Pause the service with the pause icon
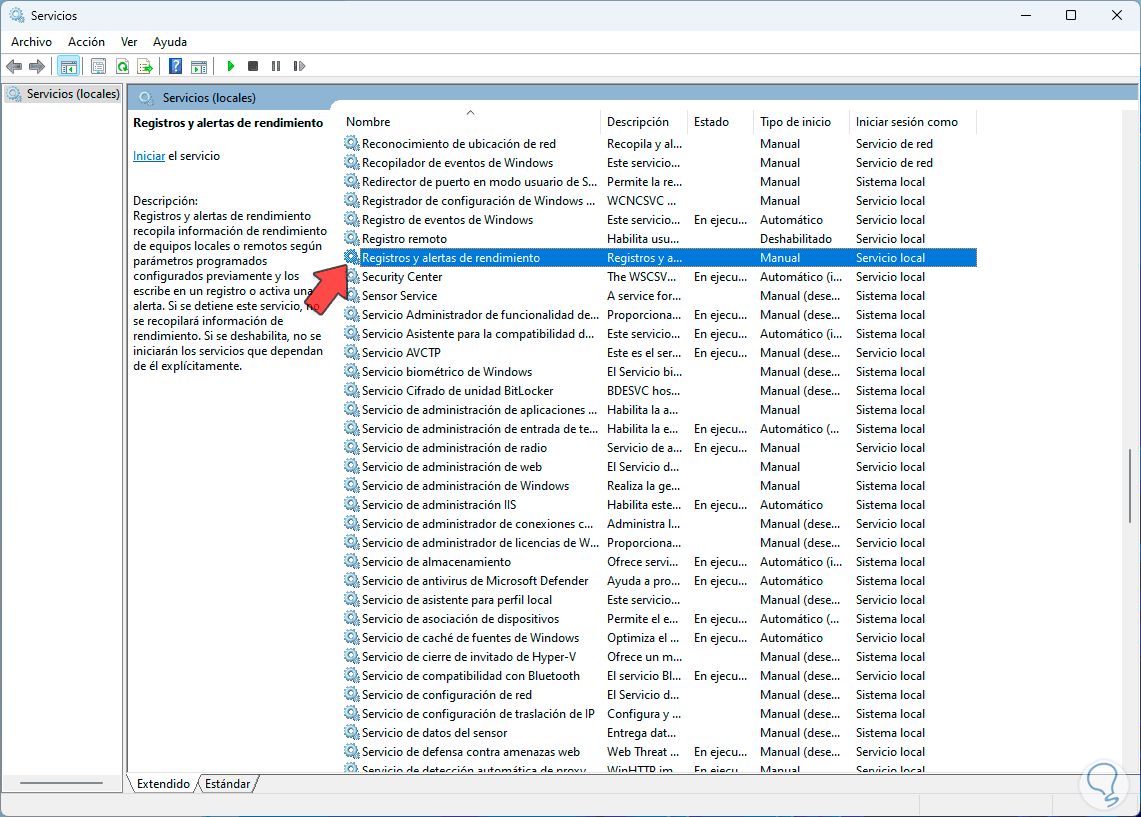This screenshot has height=817, width=1141. tap(276, 66)
